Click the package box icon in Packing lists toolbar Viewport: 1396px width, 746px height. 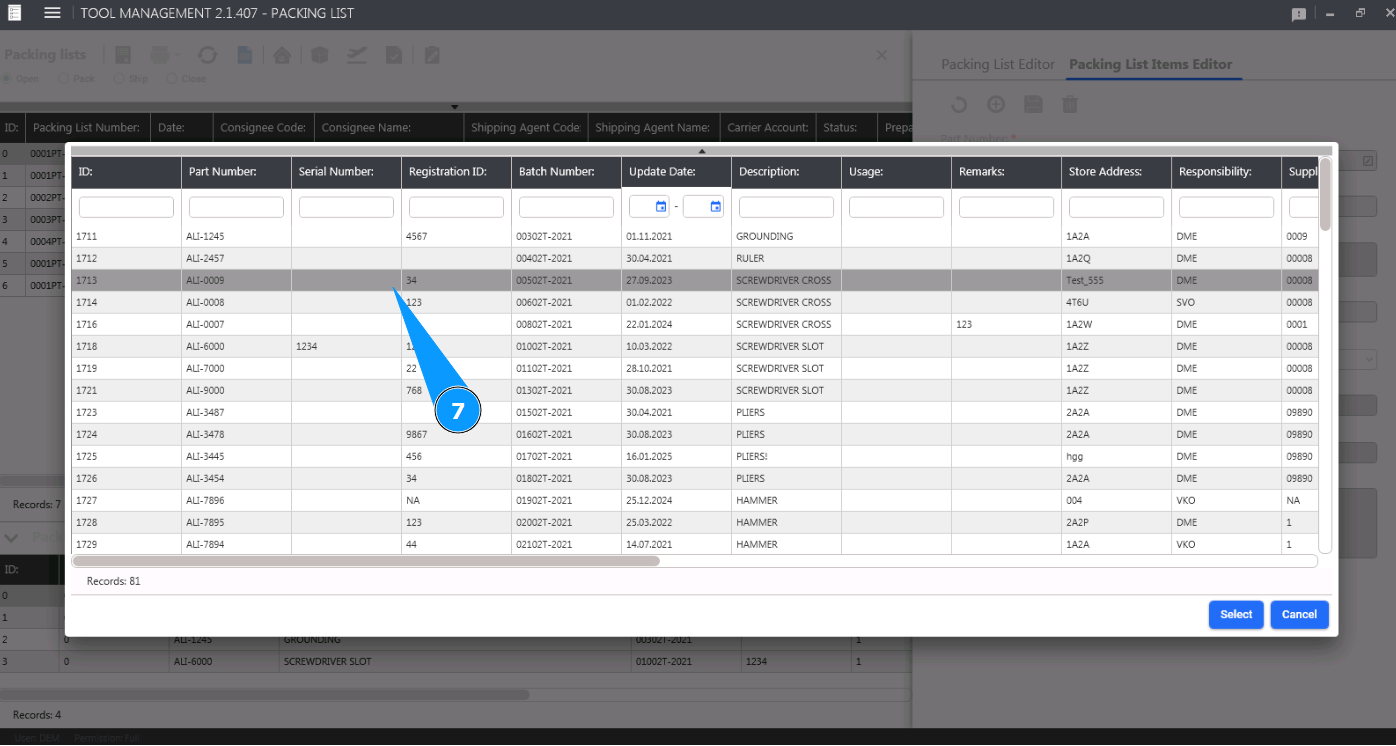click(x=319, y=55)
